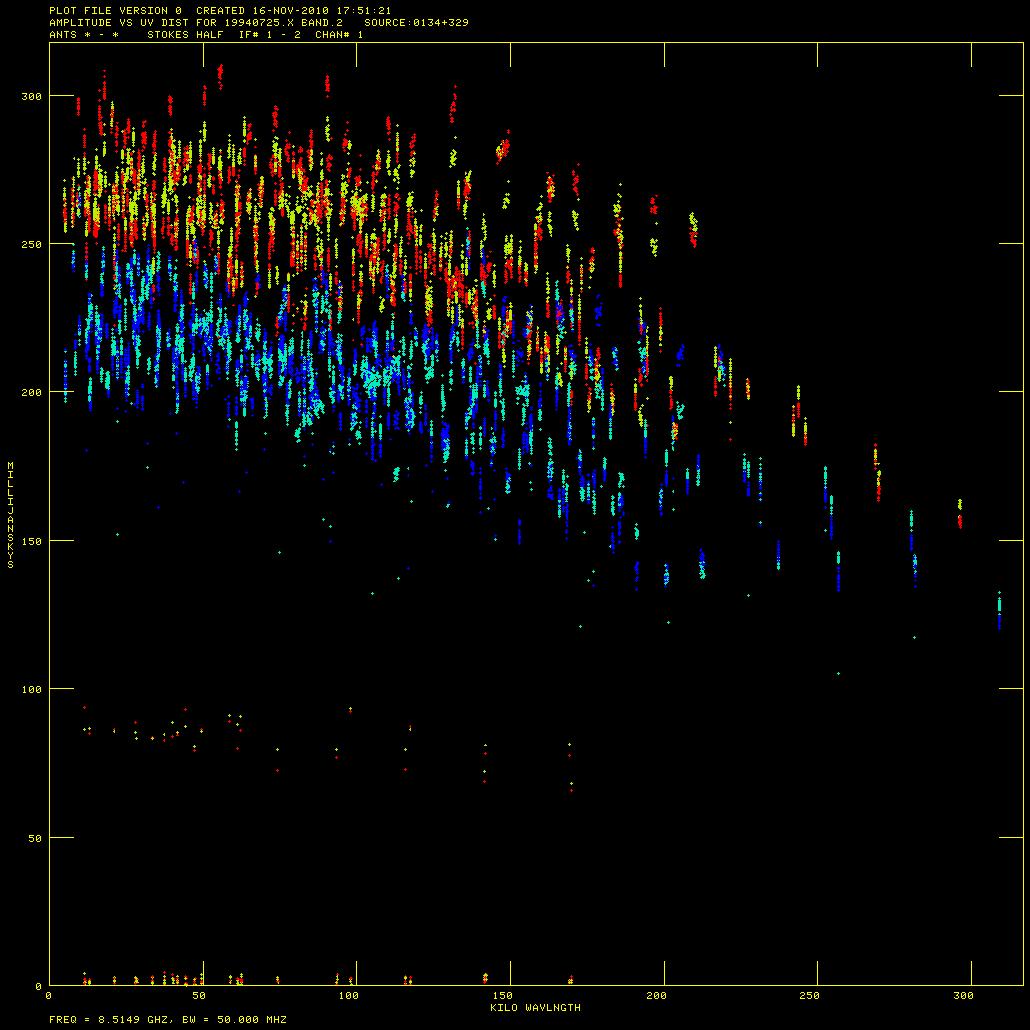Click the x-axis value '300'
This screenshot has height=1030, width=1030.
[x=963, y=996]
